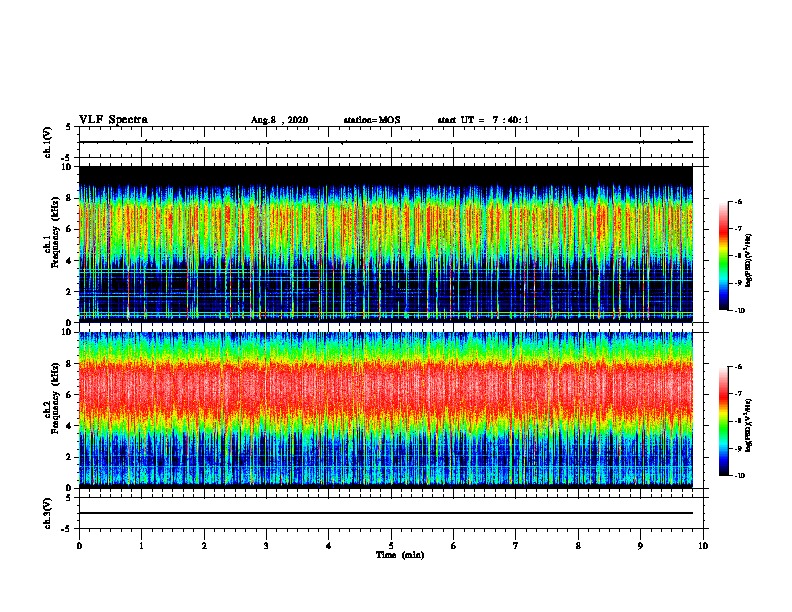Click the ch.2 spectrogram "2" kHz tick label
Image resolution: width=792 pixels, height=612 pixels.
(x=69, y=457)
